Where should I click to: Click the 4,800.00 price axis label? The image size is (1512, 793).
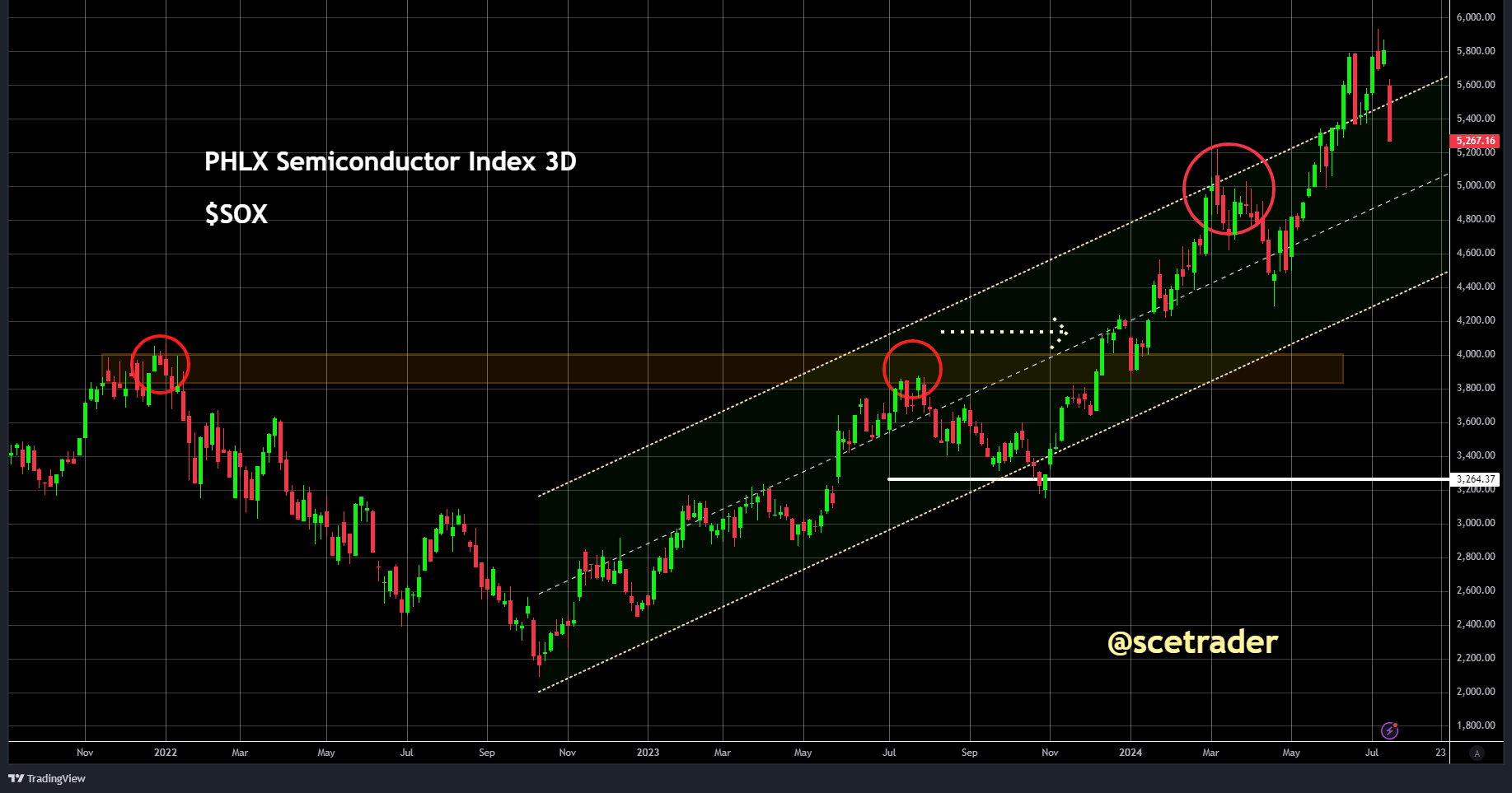[x=1476, y=219]
